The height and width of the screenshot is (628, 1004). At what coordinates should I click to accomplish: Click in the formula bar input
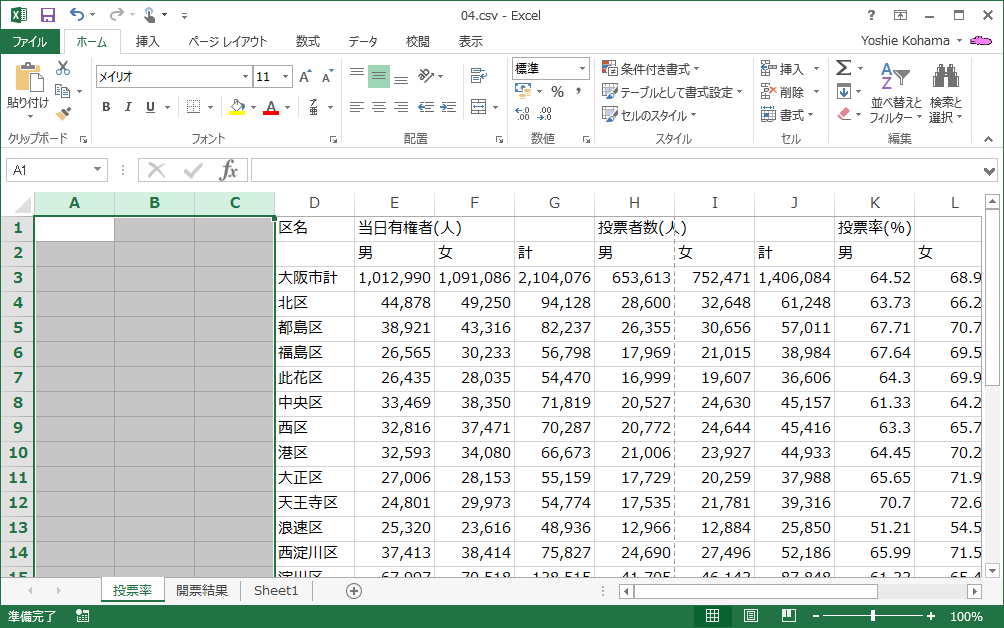pos(617,170)
